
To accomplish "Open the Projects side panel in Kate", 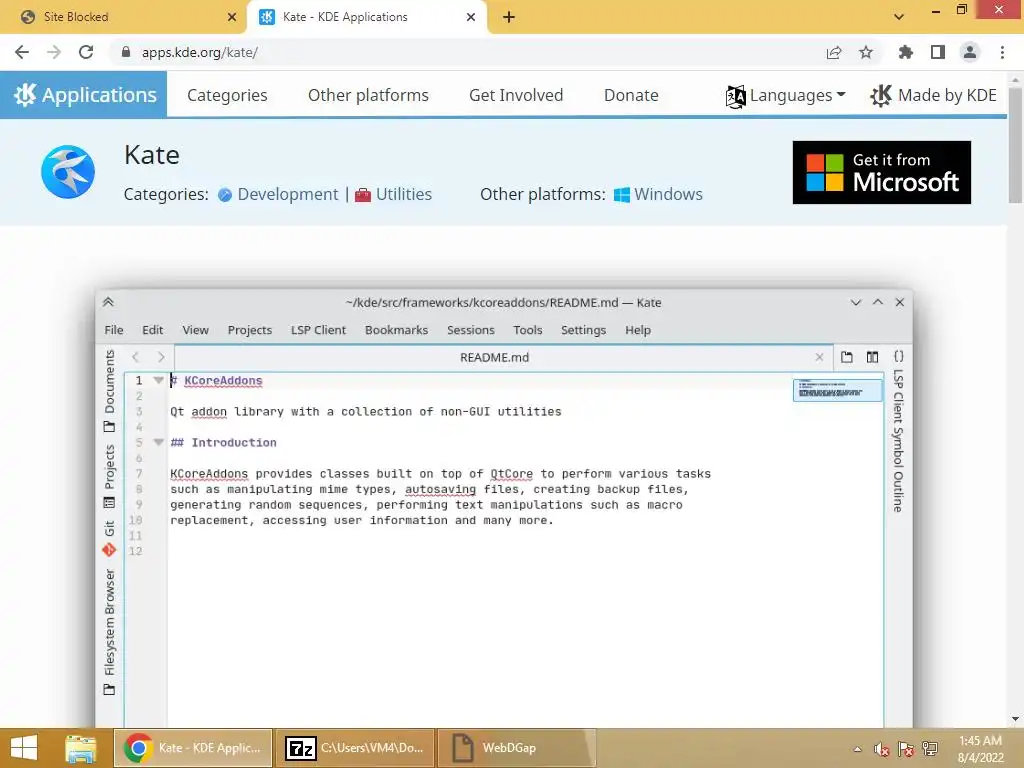I will (109, 477).
